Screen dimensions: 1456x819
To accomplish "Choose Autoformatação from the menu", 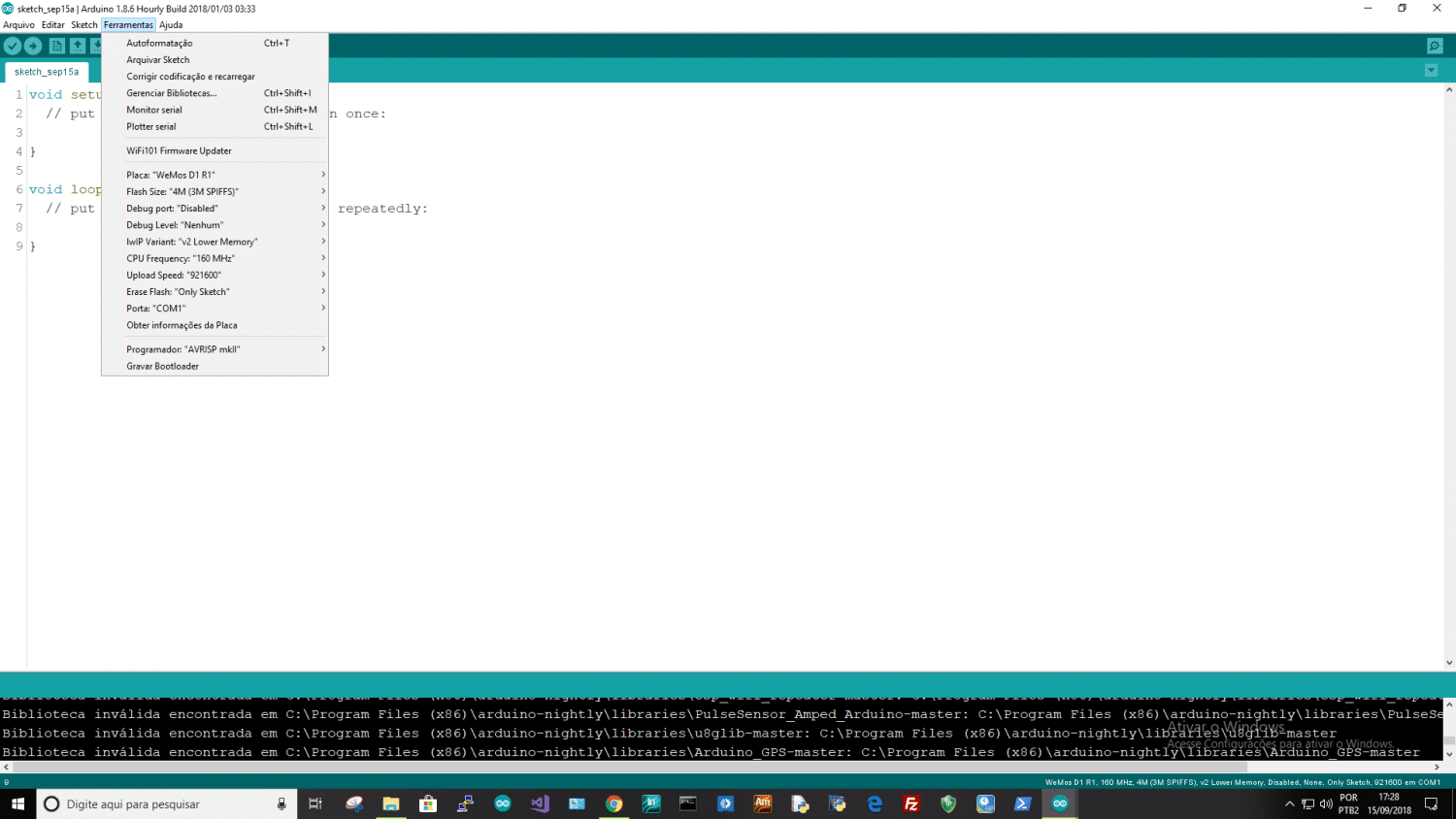I will 215,43.
